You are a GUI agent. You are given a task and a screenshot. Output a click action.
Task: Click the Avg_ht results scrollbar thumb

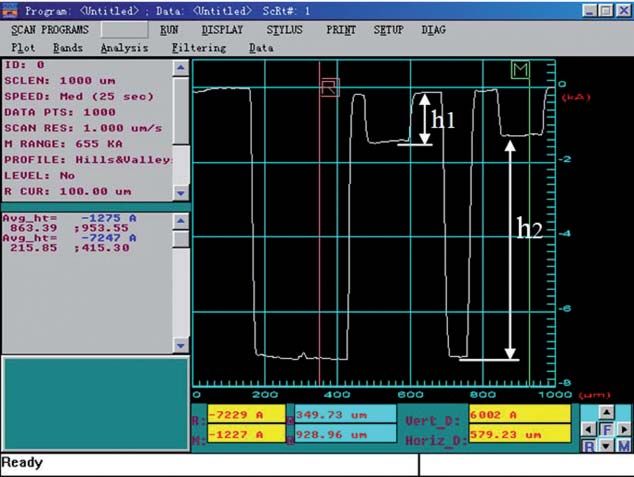(181, 239)
